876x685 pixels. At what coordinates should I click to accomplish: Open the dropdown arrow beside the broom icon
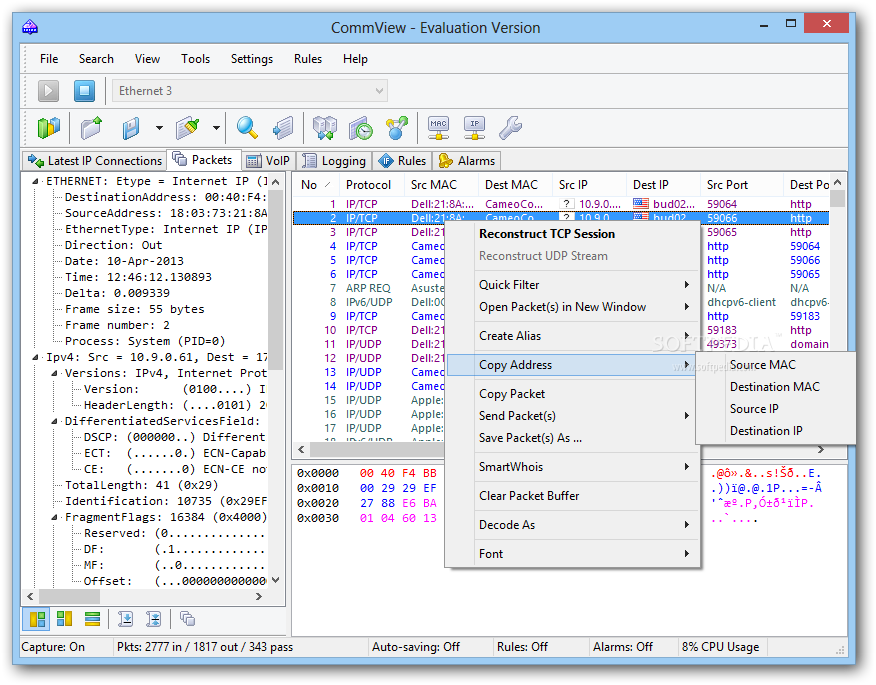pyautogui.click(x=216, y=128)
